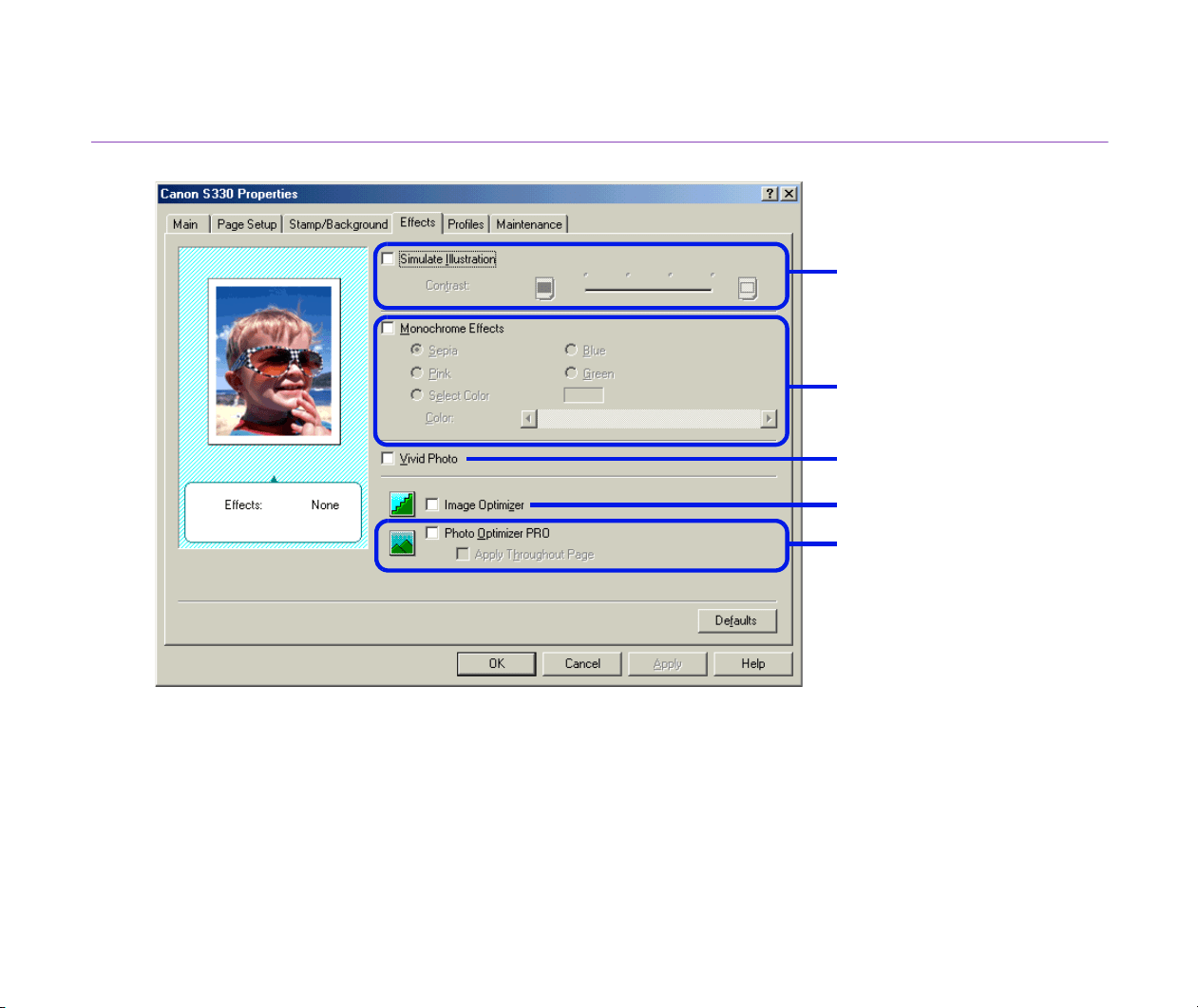Click the Apply button
The width and height of the screenshot is (1198, 1008).
(667, 663)
